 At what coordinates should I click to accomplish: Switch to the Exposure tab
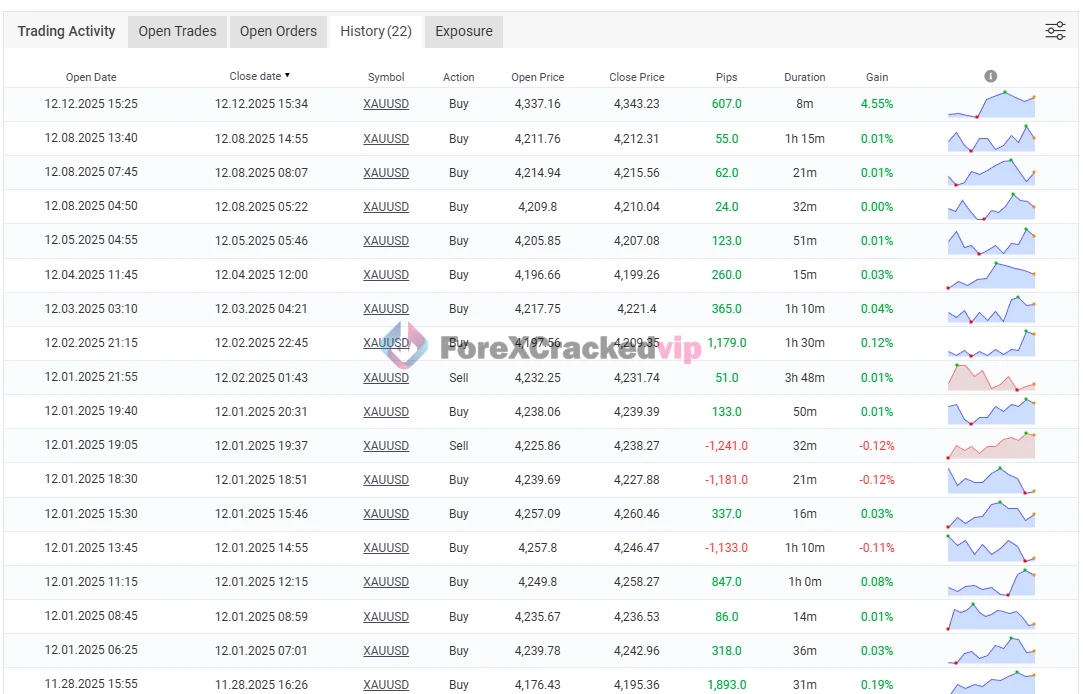(x=464, y=31)
